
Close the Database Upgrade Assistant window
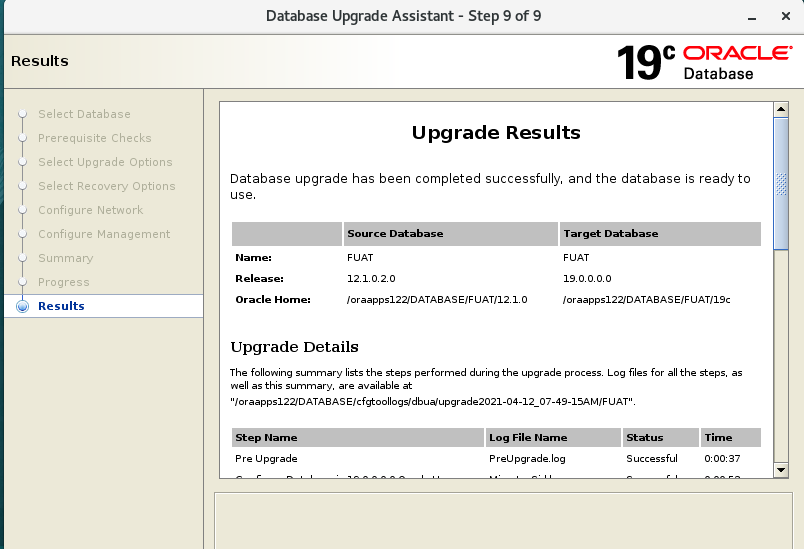(786, 16)
